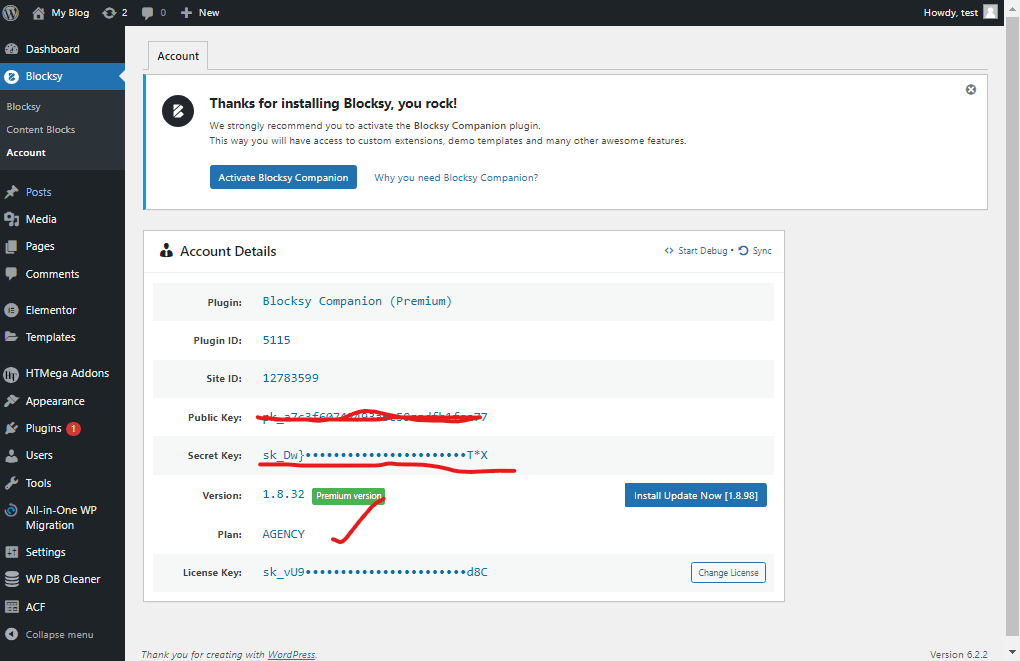
Task: Click the version number 1.8.32
Action: pyautogui.click(x=284, y=494)
